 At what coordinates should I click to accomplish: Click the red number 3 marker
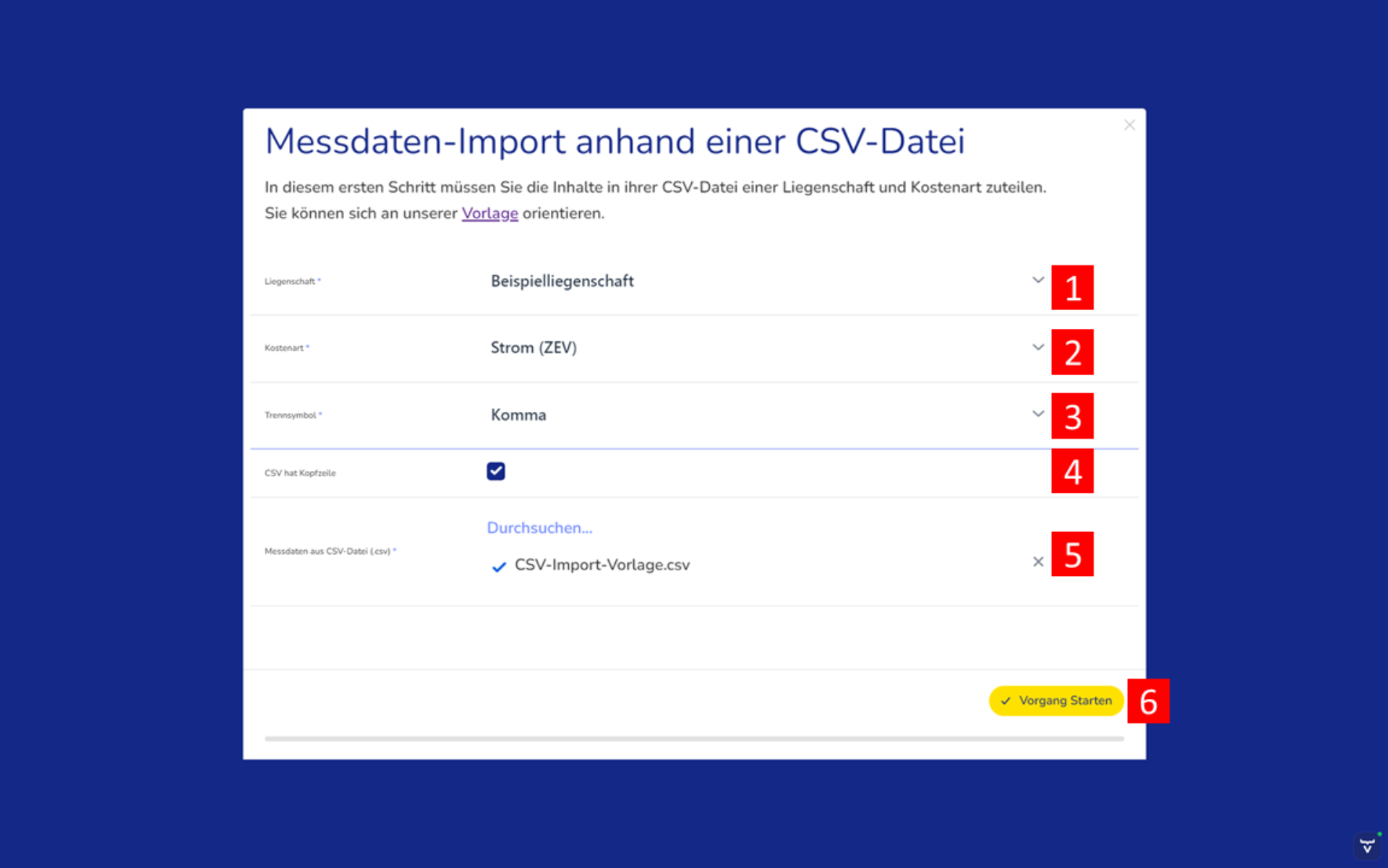point(1072,416)
